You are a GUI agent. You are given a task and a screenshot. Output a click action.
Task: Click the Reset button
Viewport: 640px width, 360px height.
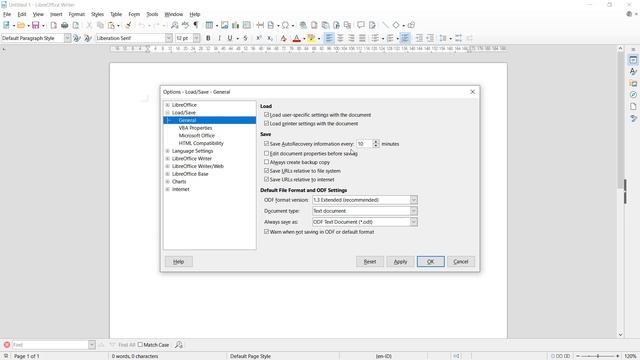click(x=370, y=262)
